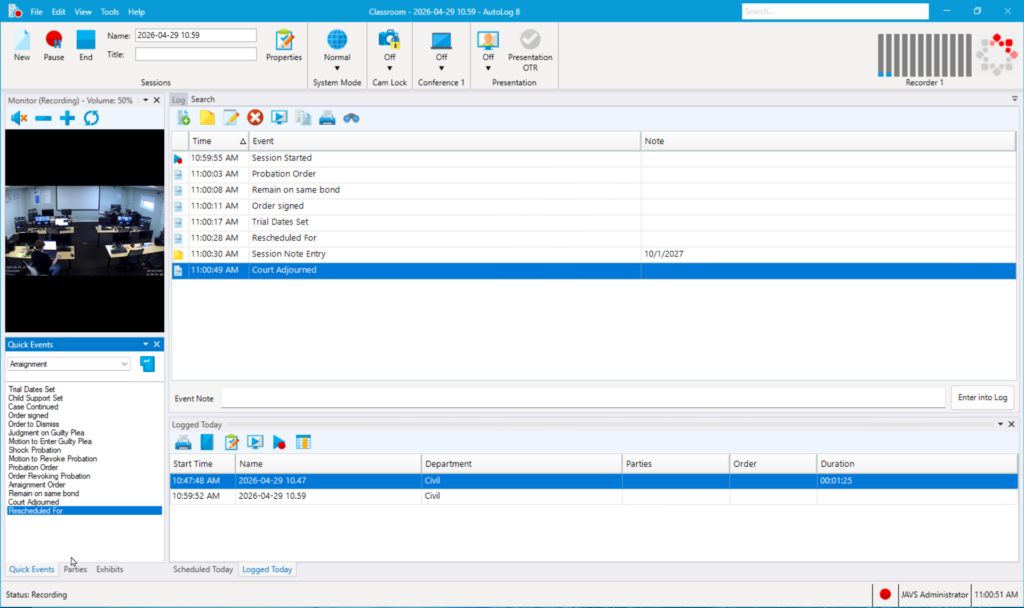This screenshot has width=1024, height=608.
Task: Increase monitor volume with plus icon
Action: pos(67,118)
